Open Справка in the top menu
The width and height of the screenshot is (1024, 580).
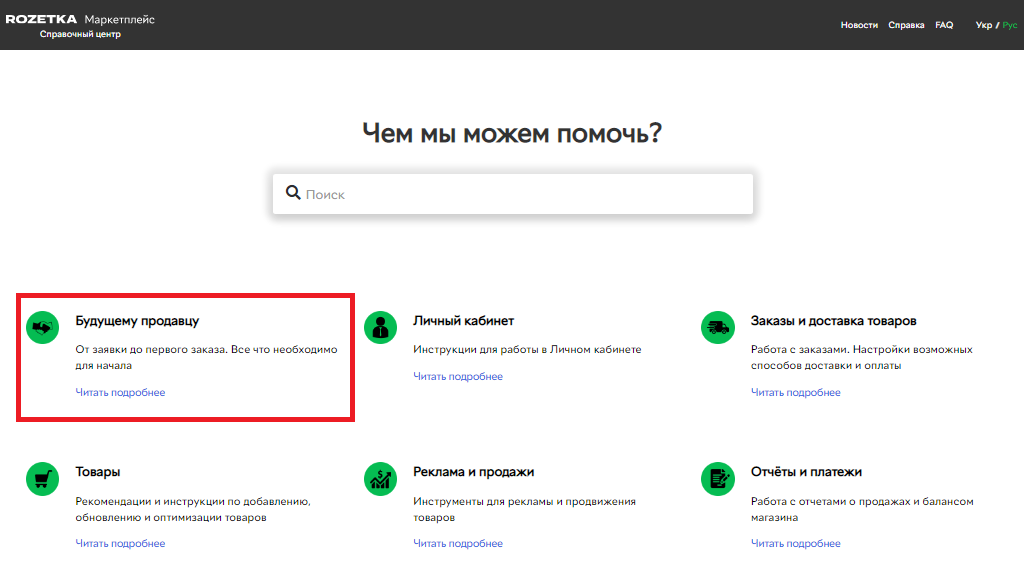point(906,25)
